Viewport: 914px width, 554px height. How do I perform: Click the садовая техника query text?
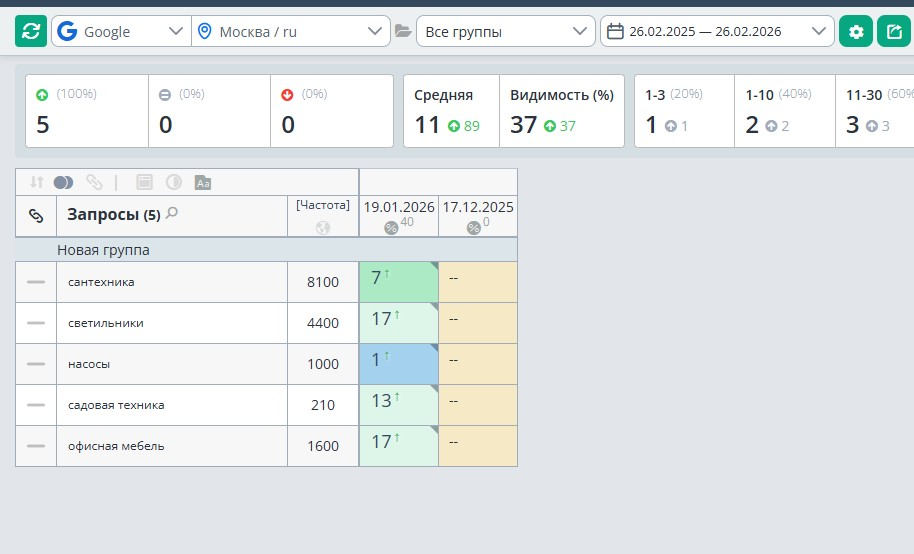[x=116, y=405]
